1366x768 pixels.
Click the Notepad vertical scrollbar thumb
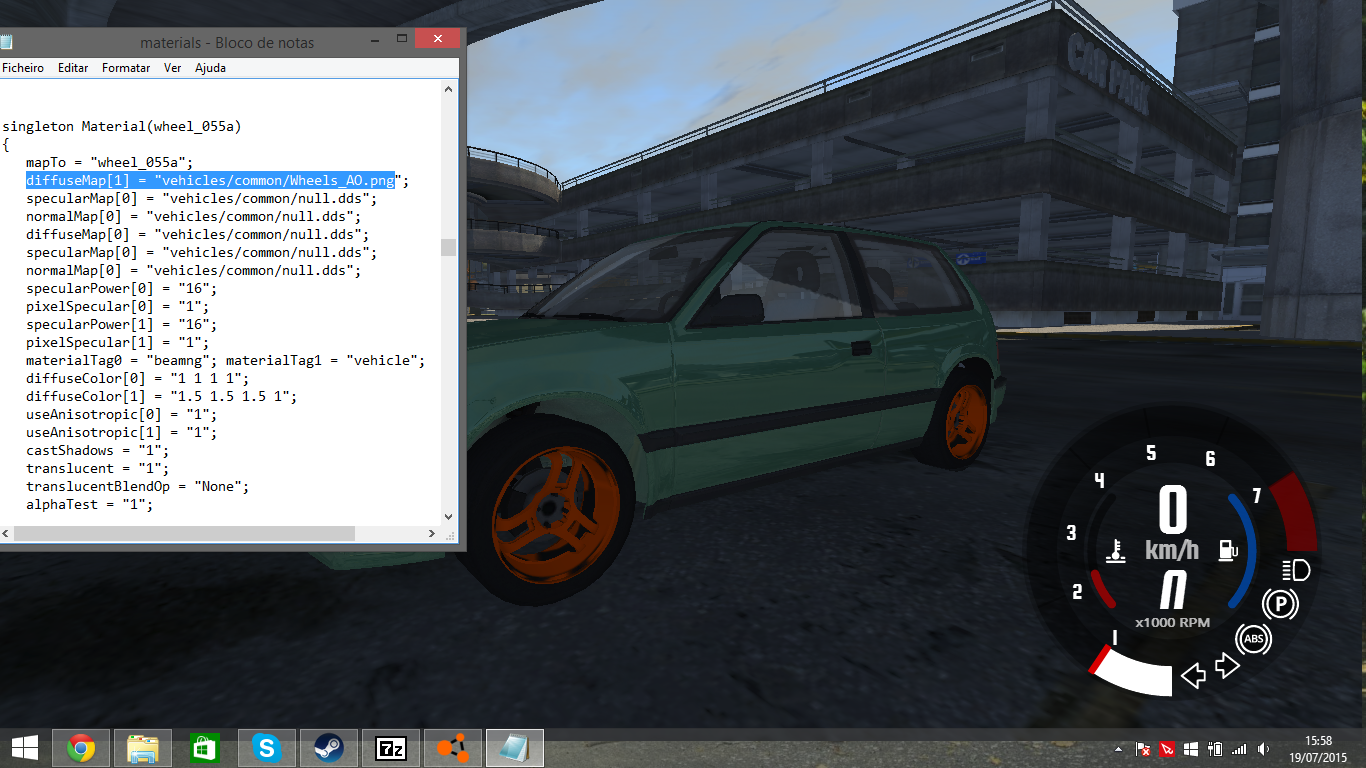tap(449, 247)
